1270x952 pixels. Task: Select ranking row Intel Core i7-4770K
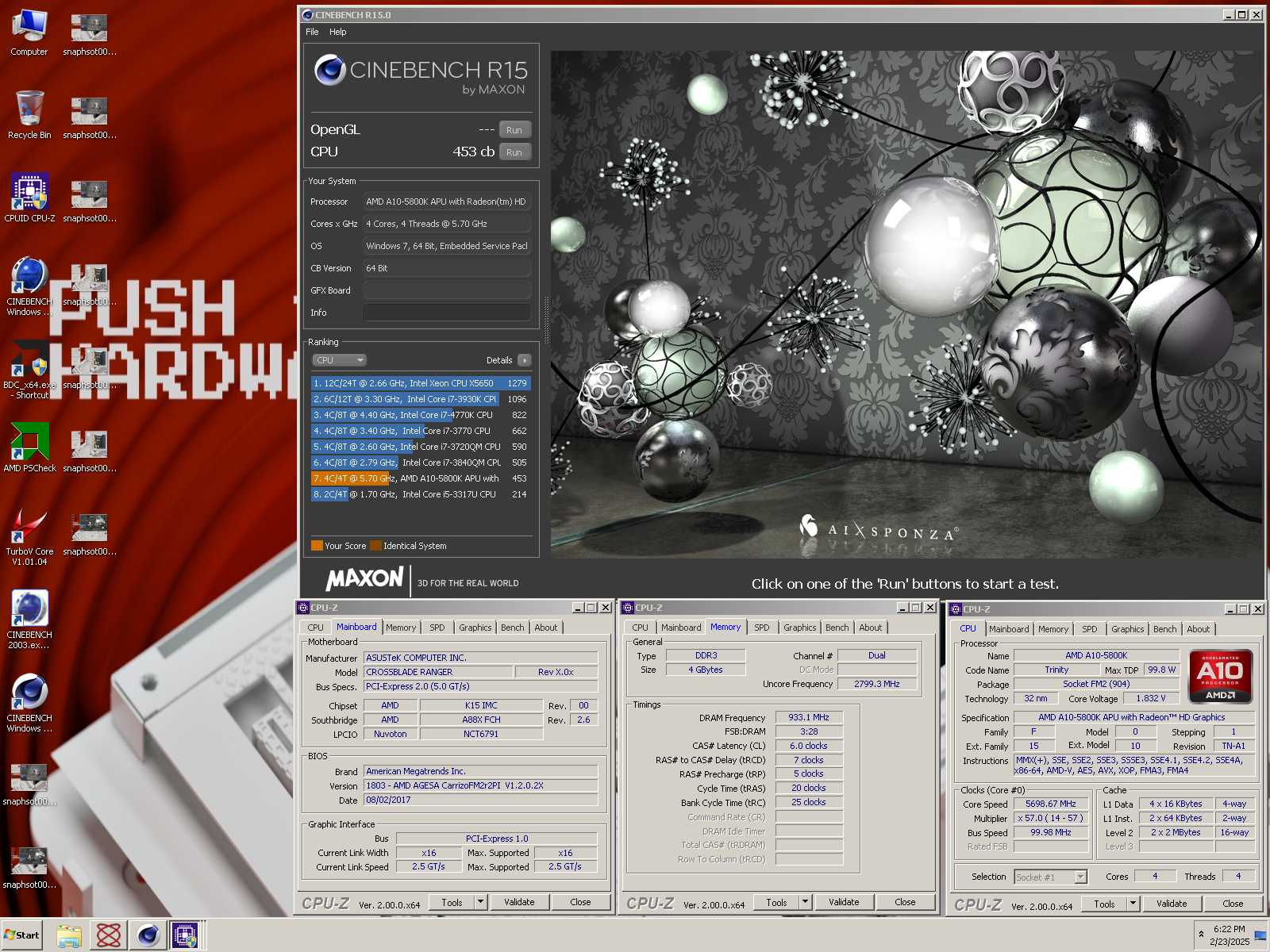420,415
